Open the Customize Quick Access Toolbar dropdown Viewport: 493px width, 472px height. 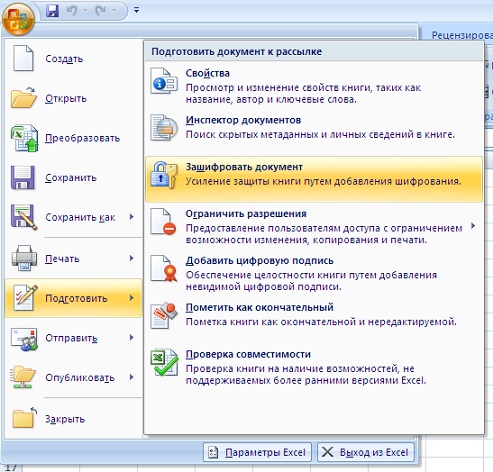point(136,10)
